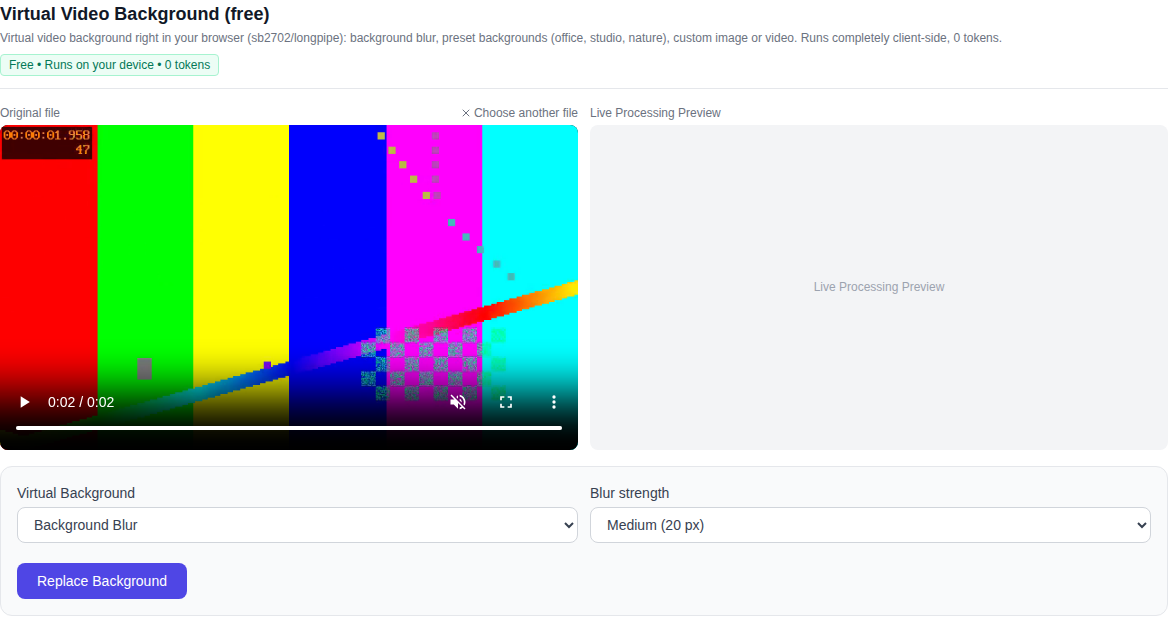Click the 0:02 / 0:02 time display
Image resolution: width=1168 pixels, height=636 pixels.
point(81,402)
